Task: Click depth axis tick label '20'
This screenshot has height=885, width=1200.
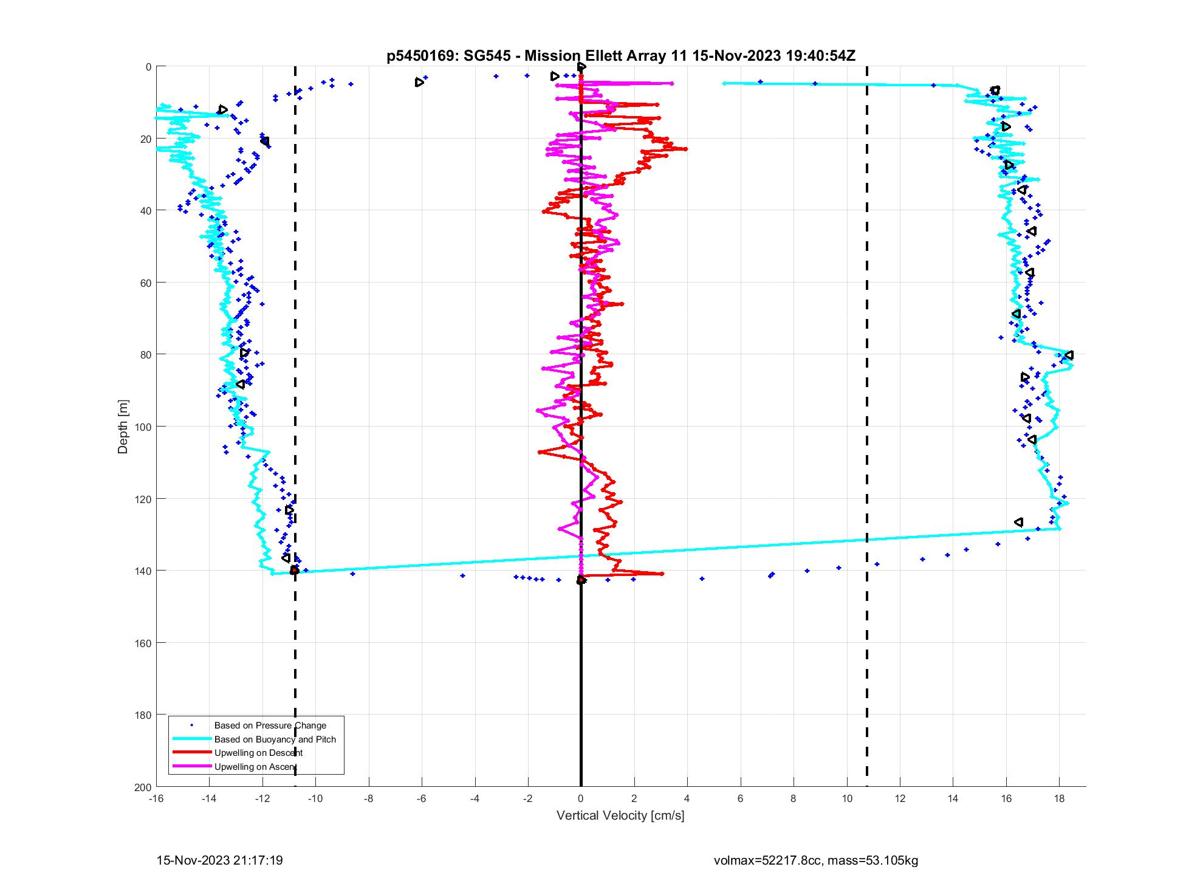Action: point(145,139)
